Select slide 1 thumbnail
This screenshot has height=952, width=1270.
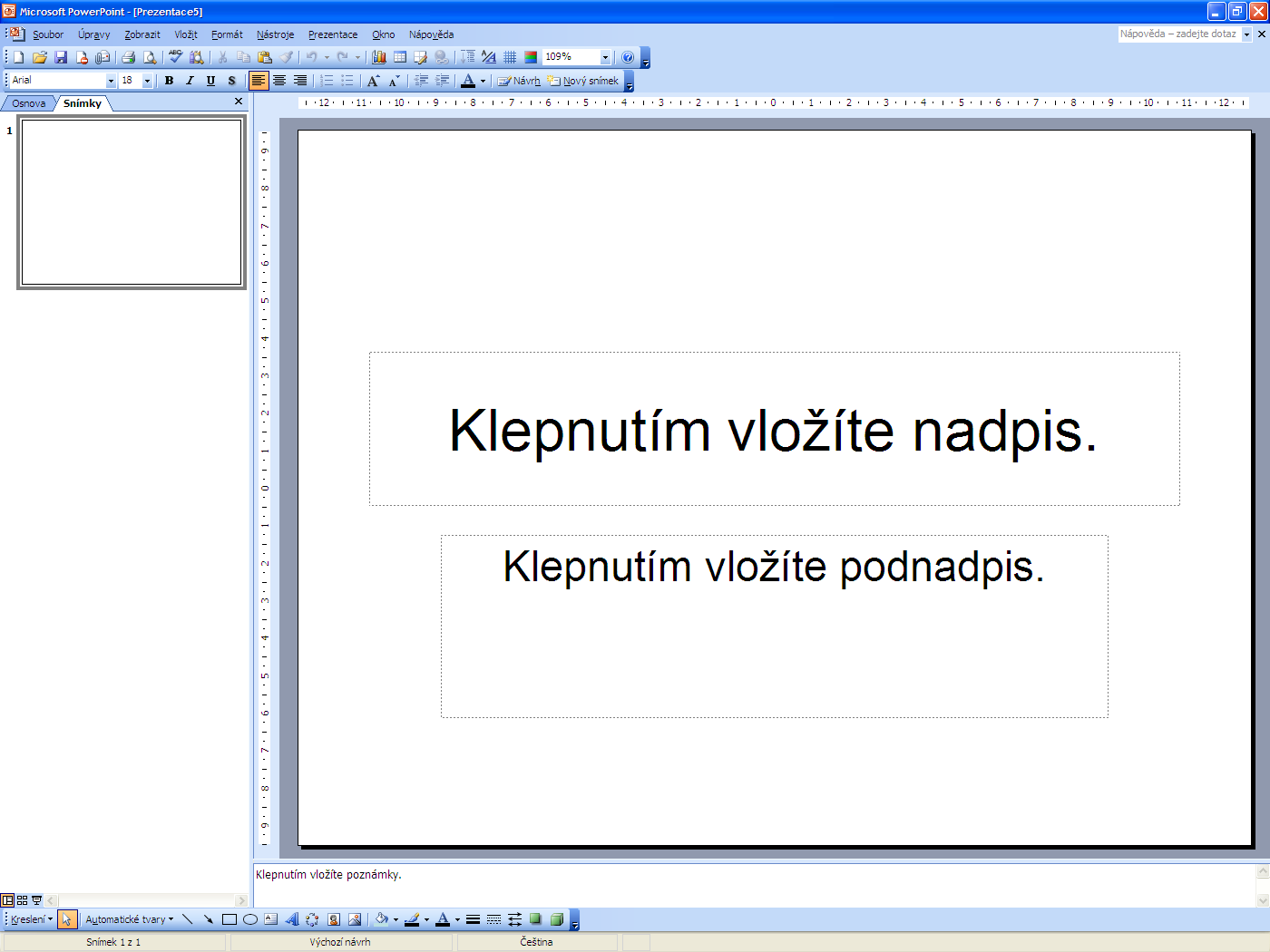(x=132, y=202)
